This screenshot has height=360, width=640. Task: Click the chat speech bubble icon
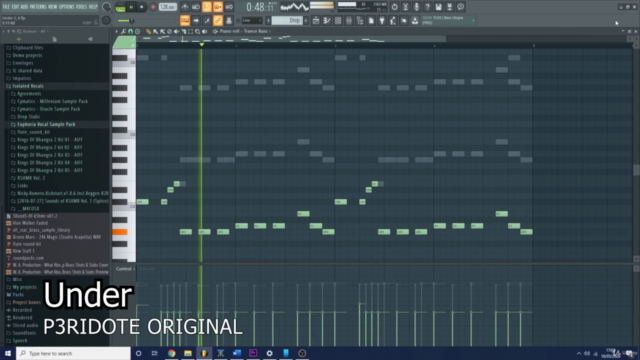[460, 7]
